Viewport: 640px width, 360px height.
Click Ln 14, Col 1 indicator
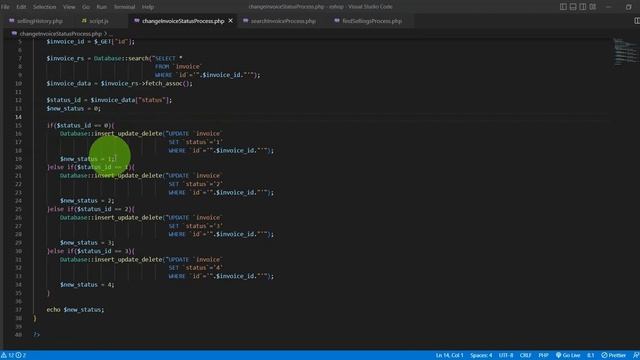point(449,356)
